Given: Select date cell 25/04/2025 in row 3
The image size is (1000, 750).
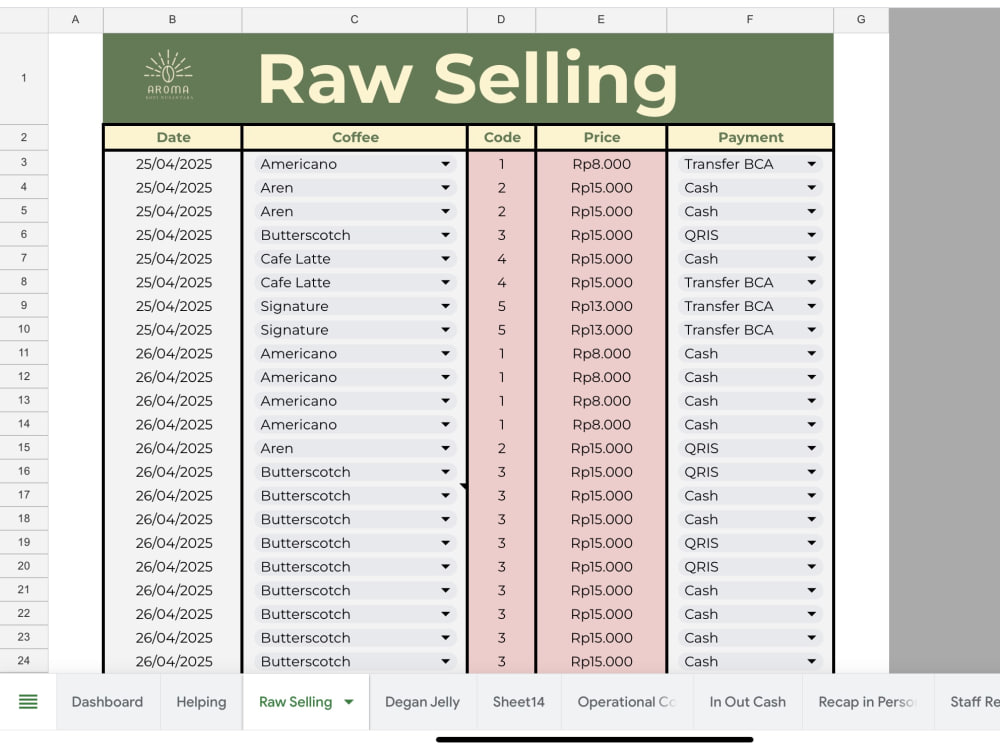Looking at the screenshot, I should [173, 164].
